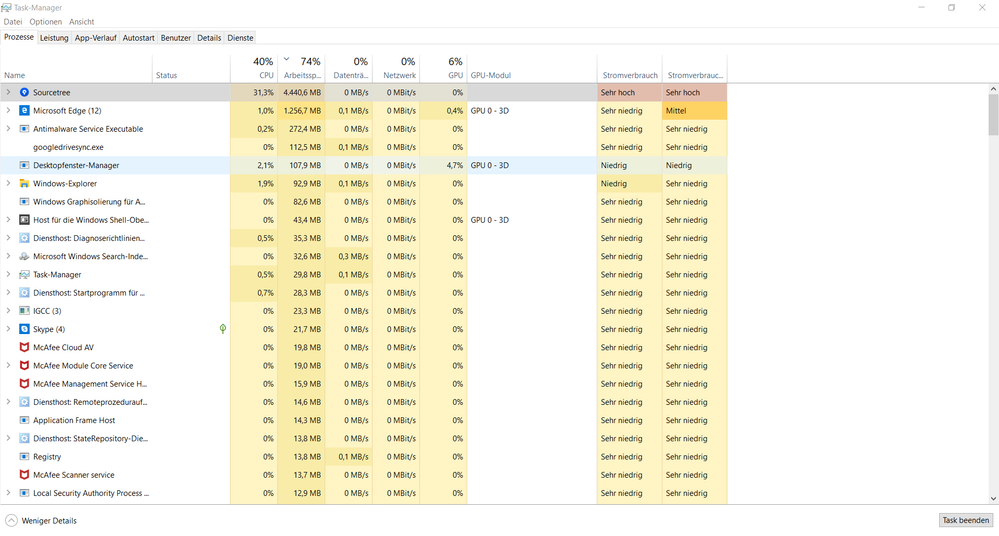
Task: Expand the Microsoft Edge (12) process group
Action: 8,110
